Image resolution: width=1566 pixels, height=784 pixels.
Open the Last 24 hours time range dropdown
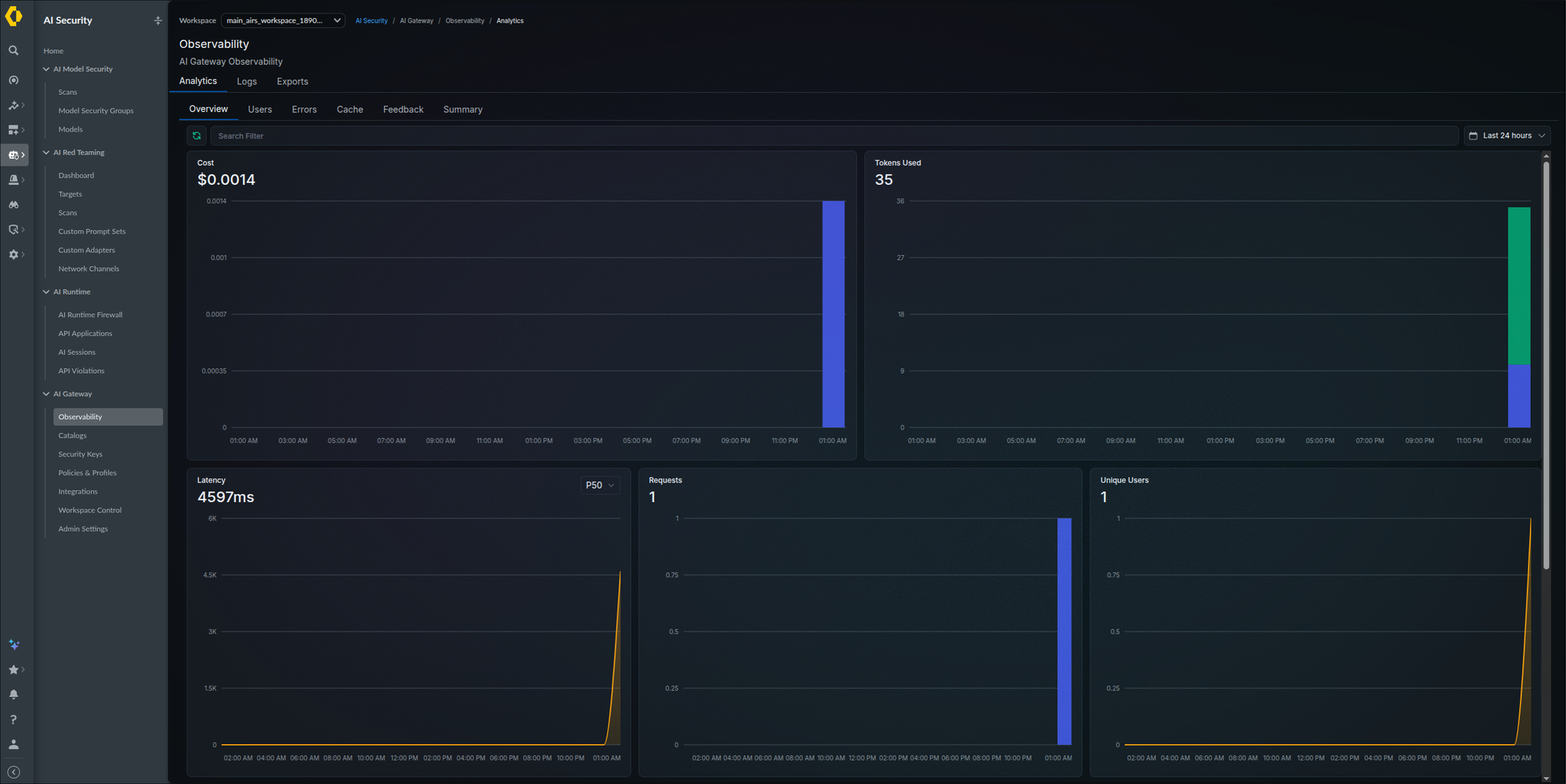[1507, 135]
